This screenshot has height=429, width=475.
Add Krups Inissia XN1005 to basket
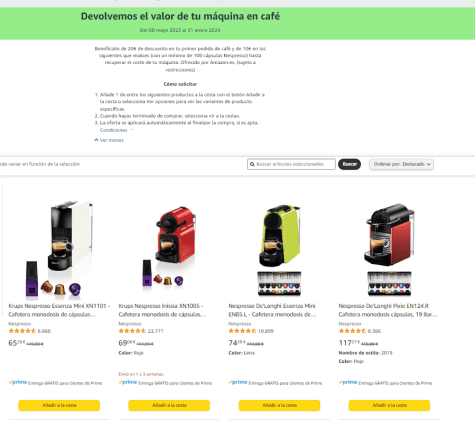pos(169,405)
